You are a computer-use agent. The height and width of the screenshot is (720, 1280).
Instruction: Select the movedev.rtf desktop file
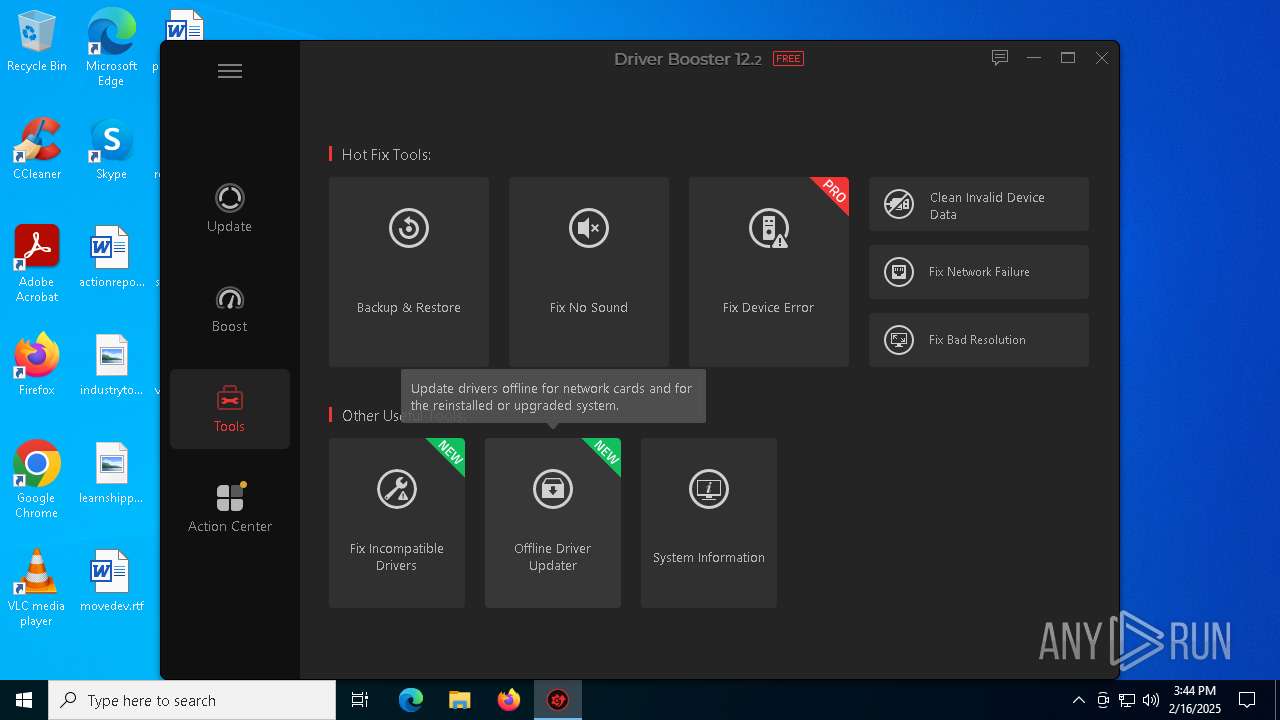111,581
